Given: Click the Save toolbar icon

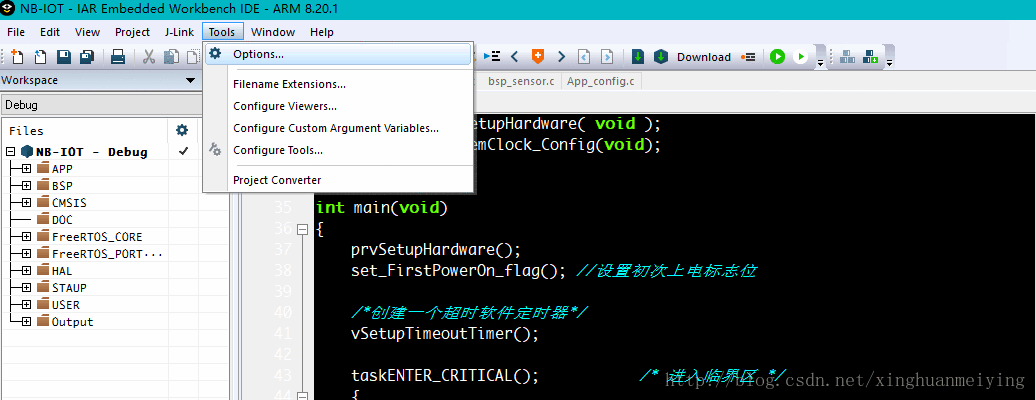Looking at the screenshot, I should pyautogui.click(x=63, y=57).
